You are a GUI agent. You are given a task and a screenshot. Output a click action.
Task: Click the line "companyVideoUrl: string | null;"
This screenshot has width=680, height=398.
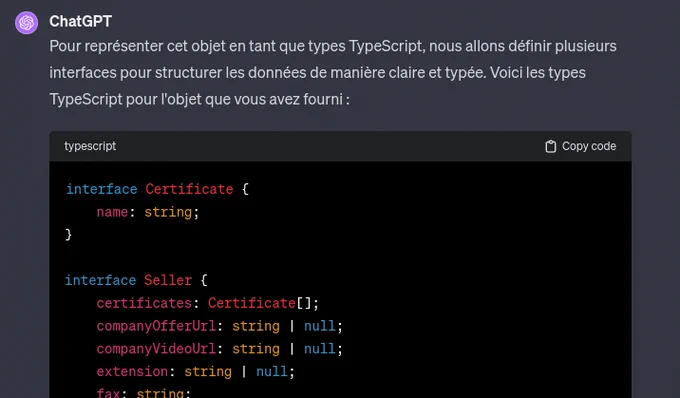coord(219,349)
